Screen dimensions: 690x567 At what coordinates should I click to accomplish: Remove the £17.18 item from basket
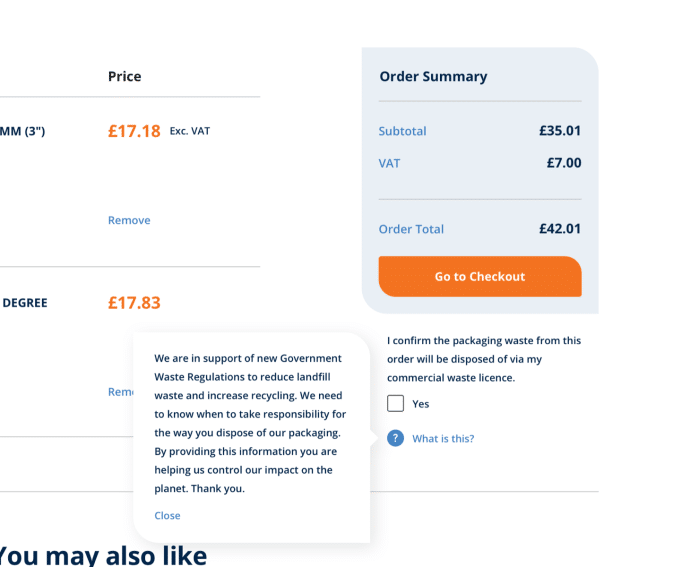point(129,220)
